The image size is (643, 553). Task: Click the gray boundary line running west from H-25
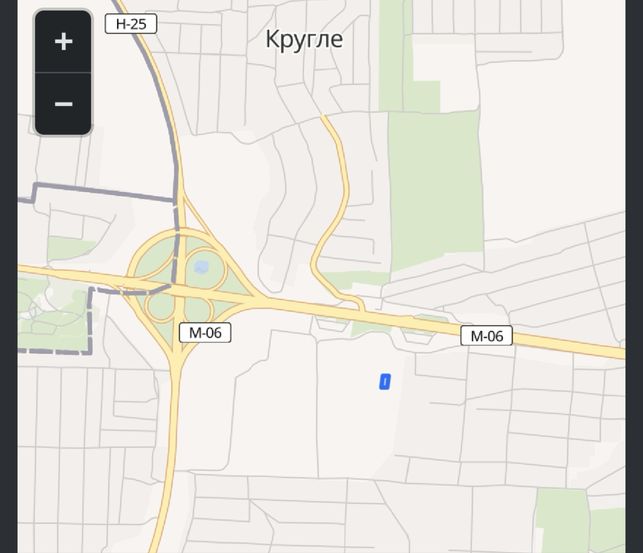click(103, 192)
